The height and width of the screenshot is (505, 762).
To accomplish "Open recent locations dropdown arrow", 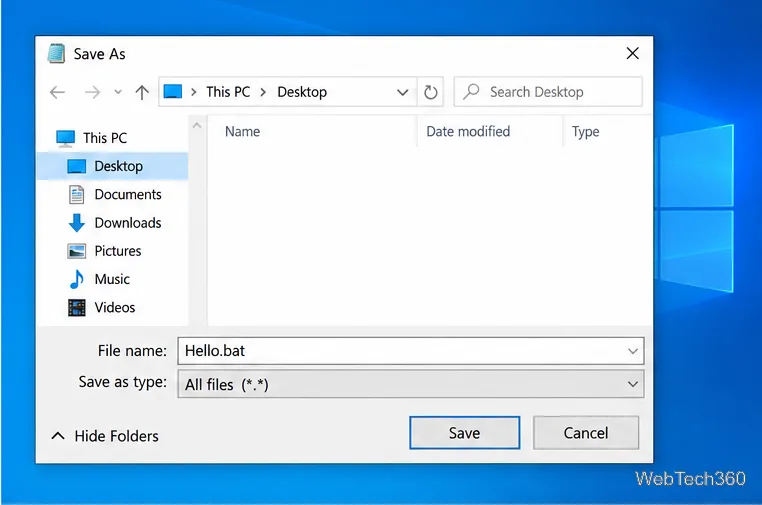I will (118, 92).
